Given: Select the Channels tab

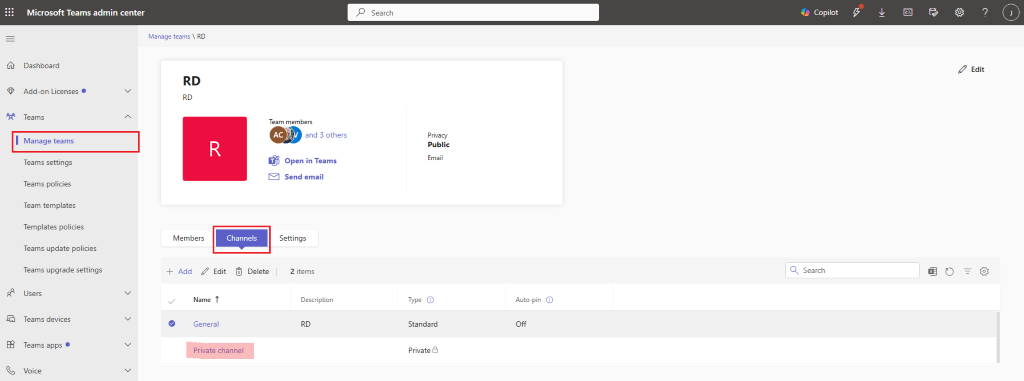Looking at the screenshot, I should (x=242, y=239).
